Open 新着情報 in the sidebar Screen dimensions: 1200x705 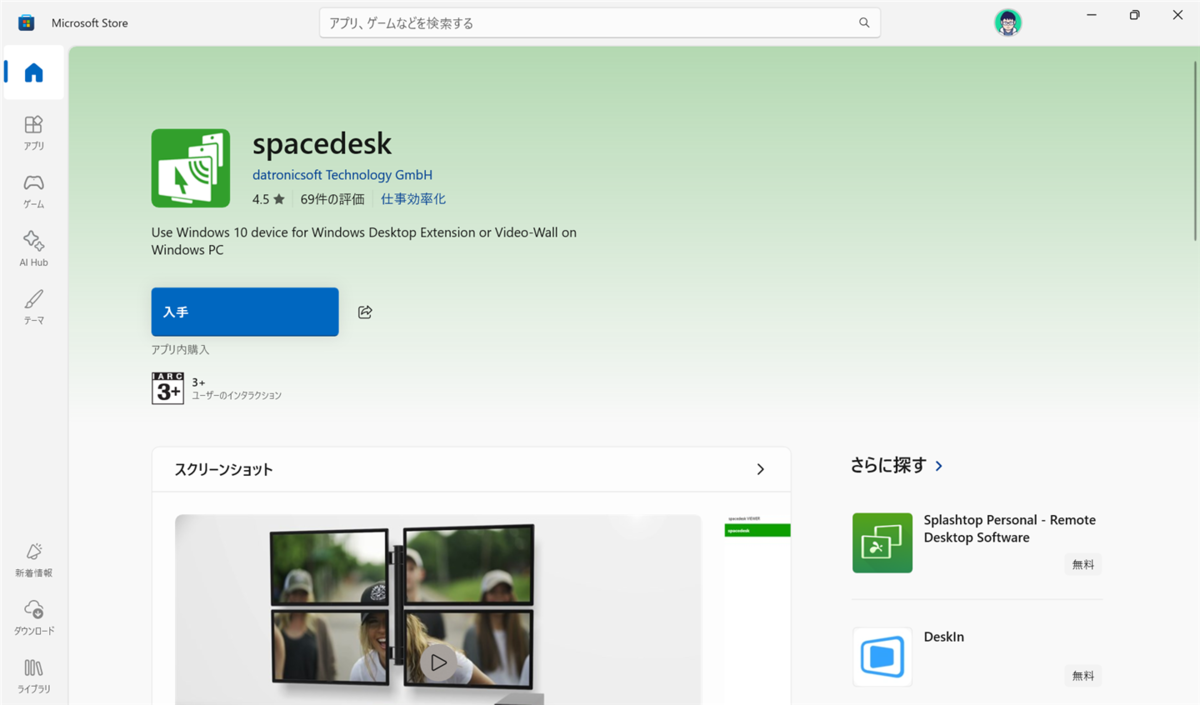pyautogui.click(x=34, y=559)
